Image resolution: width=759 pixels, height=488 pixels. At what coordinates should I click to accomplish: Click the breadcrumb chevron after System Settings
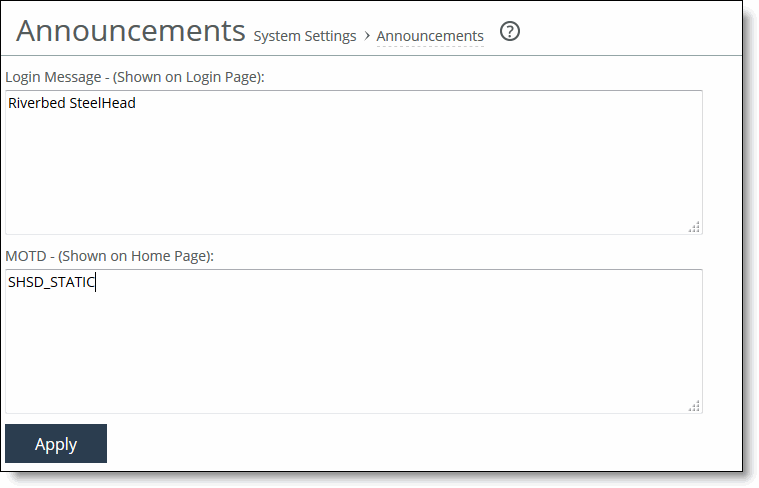click(367, 36)
